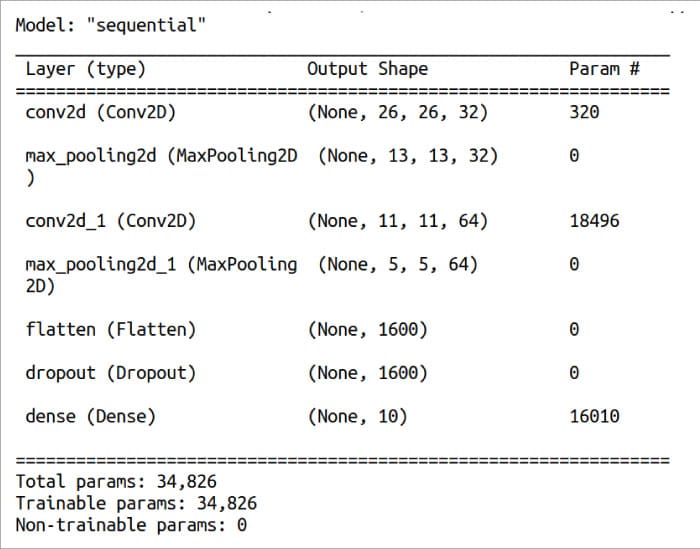The height and width of the screenshot is (549, 700).
Task: Click the "Non-trainable params: 0" line
Action: click(130, 525)
